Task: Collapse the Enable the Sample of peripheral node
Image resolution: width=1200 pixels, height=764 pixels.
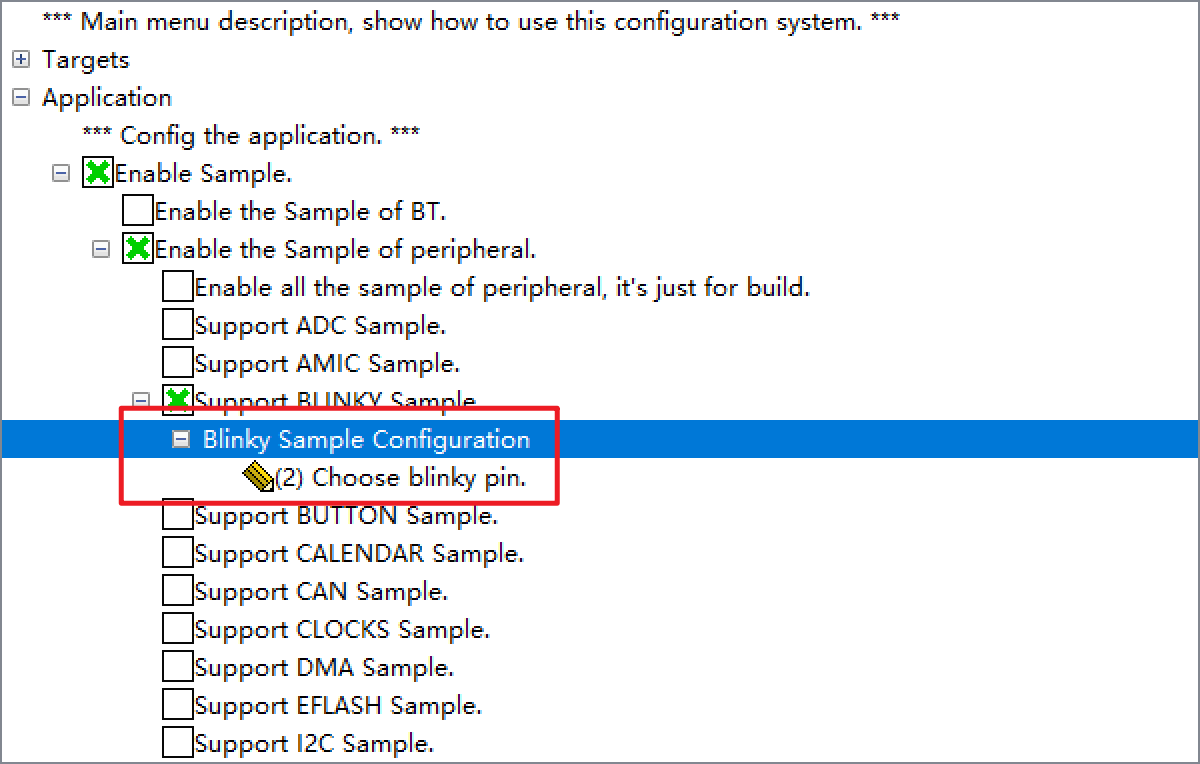Action: coord(100,250)
